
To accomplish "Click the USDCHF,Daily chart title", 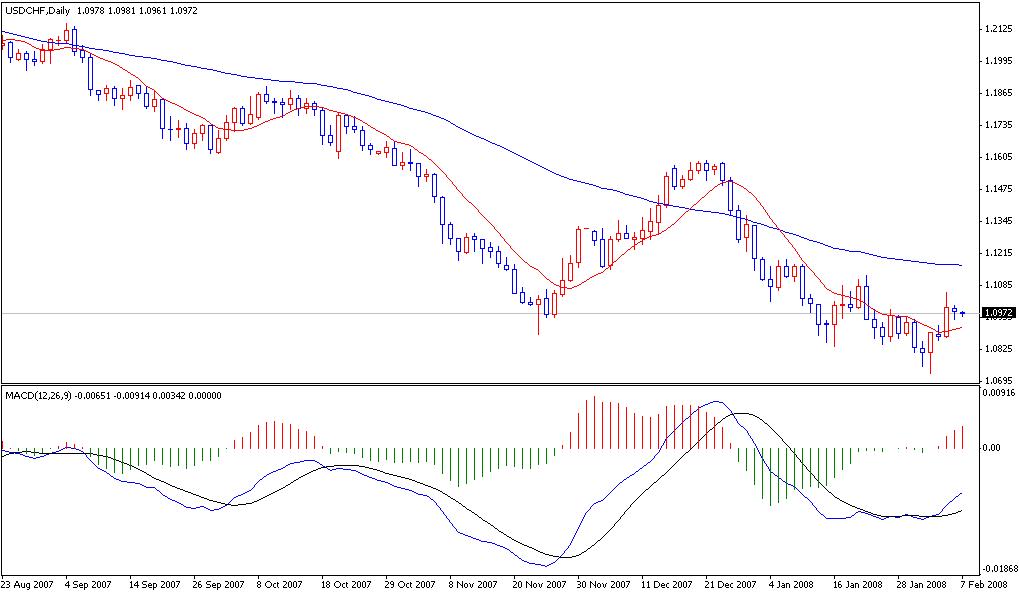I will (x=38, y=11).
